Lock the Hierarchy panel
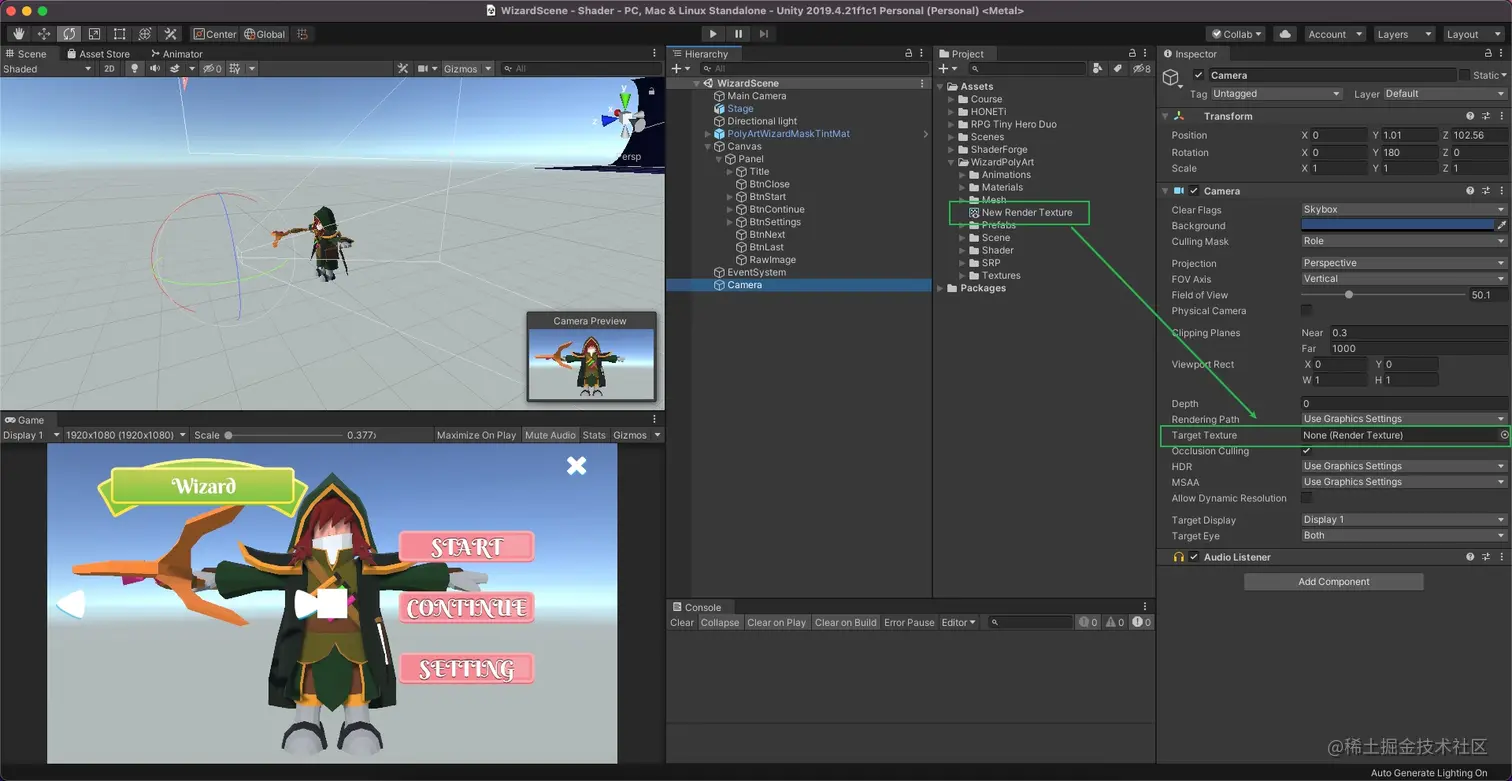 pos(908,54)
